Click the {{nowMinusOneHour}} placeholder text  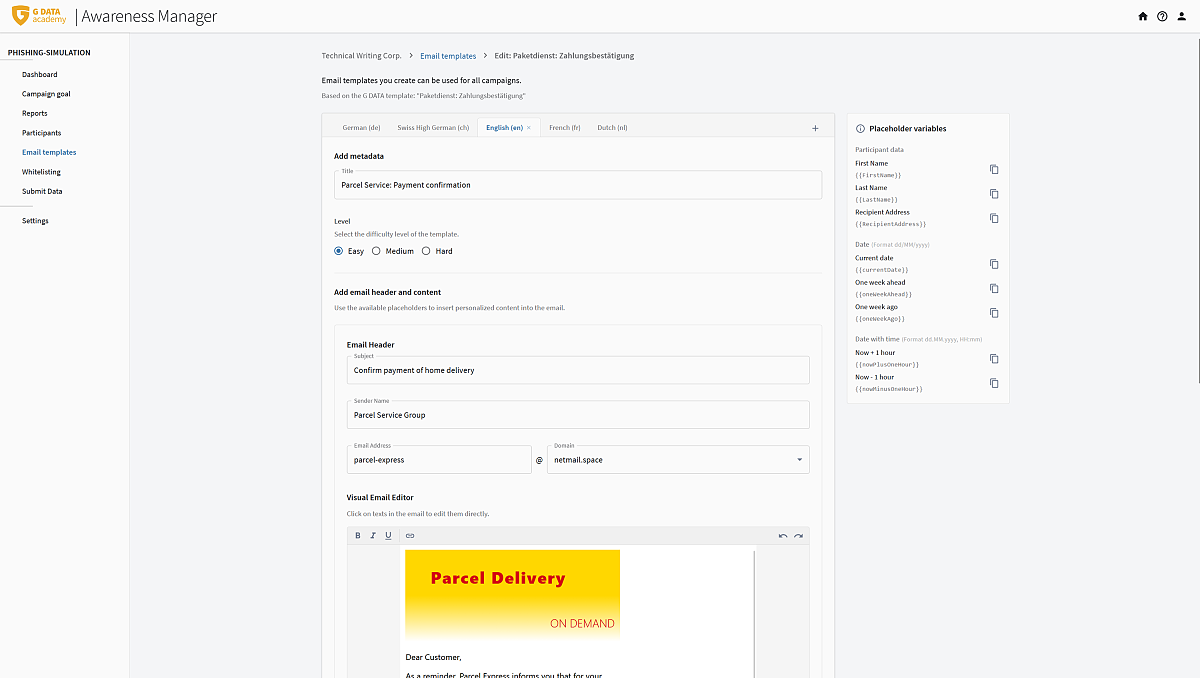(889, 388)
